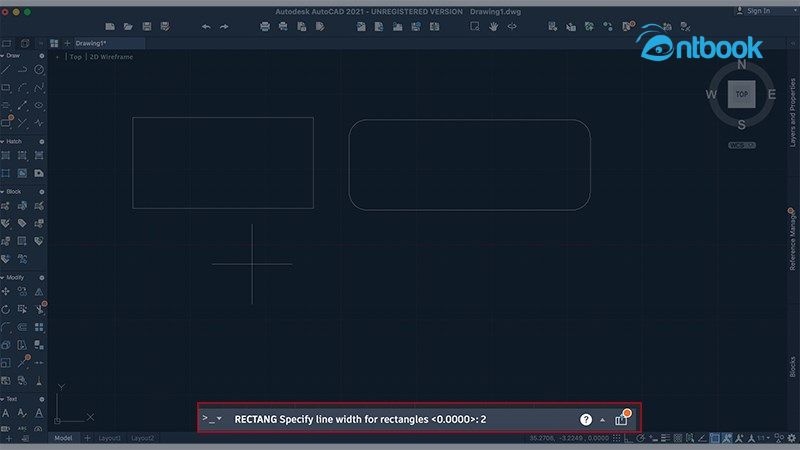Screen dimensions: 800x450
Task: Select the Trim scissors tool in Modify panel
Action: (x=40, y=309)
